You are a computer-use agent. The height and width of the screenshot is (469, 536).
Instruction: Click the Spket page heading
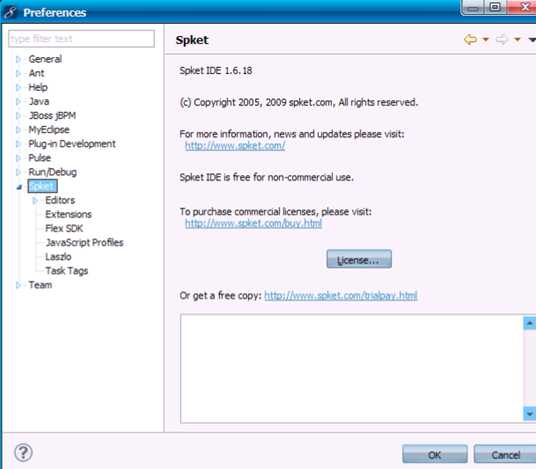pos(192,40)
